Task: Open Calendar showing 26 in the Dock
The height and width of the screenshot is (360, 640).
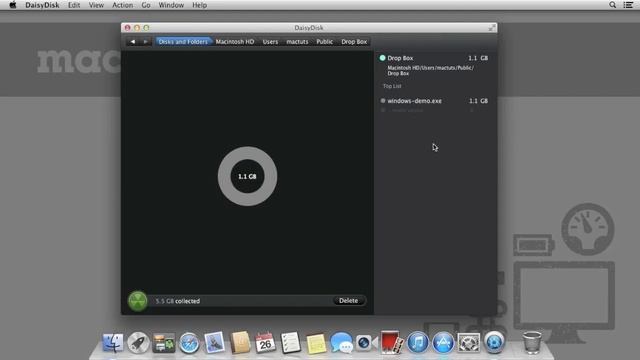Action: 265,342
